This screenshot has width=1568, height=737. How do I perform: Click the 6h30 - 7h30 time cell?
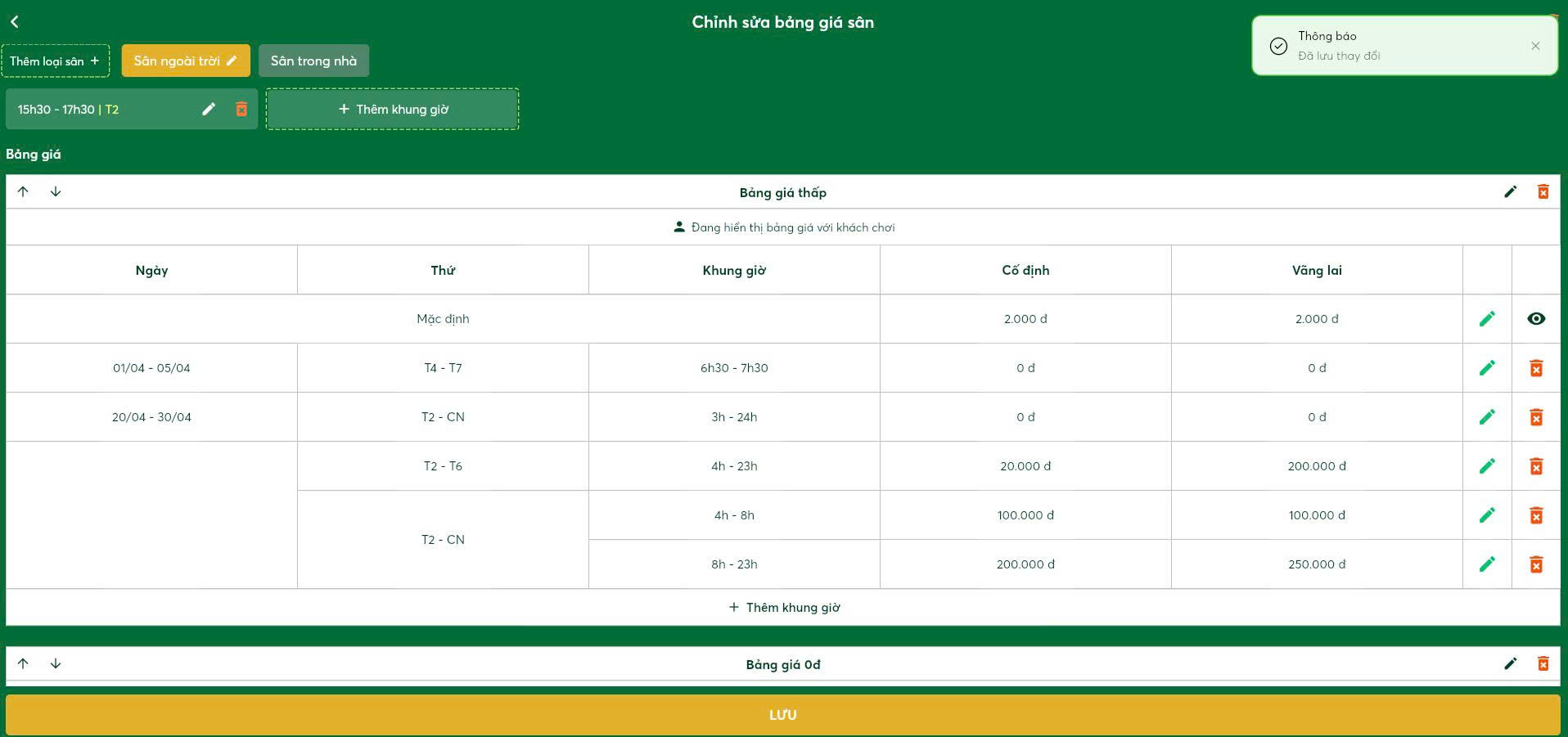tap(734, 368)
